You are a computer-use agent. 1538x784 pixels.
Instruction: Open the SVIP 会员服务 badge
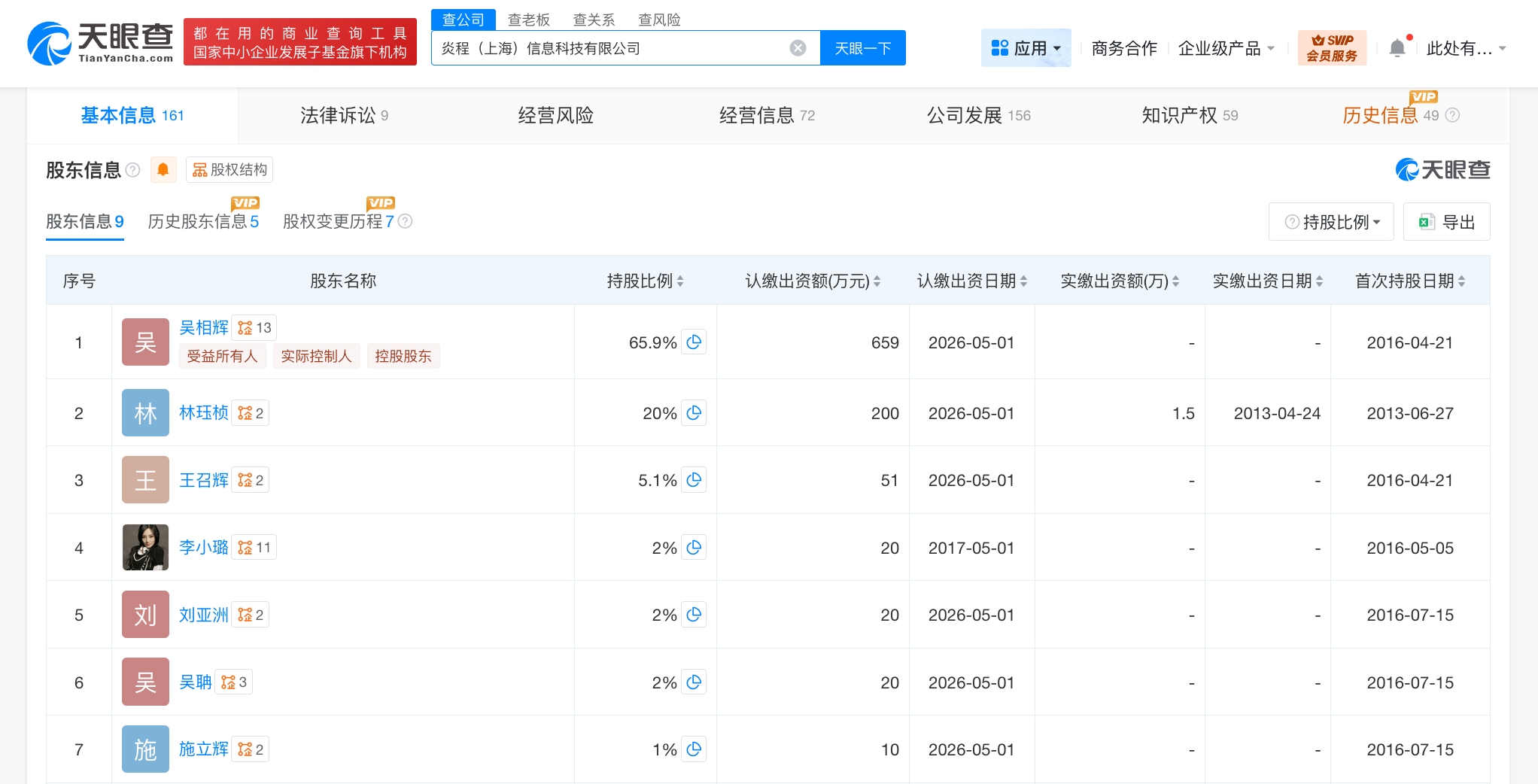coord(1331,48)
